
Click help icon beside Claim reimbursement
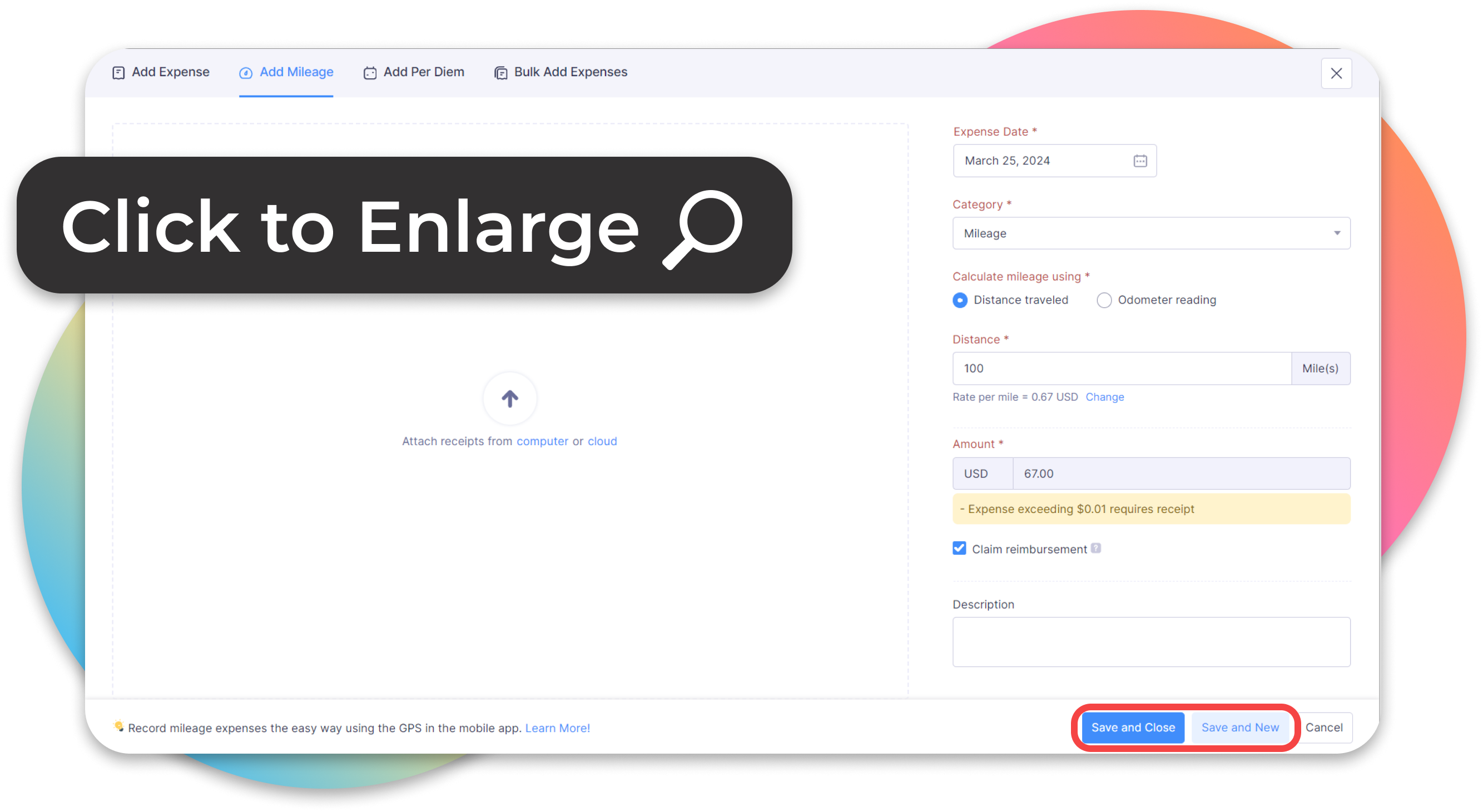click(1095, 548)
